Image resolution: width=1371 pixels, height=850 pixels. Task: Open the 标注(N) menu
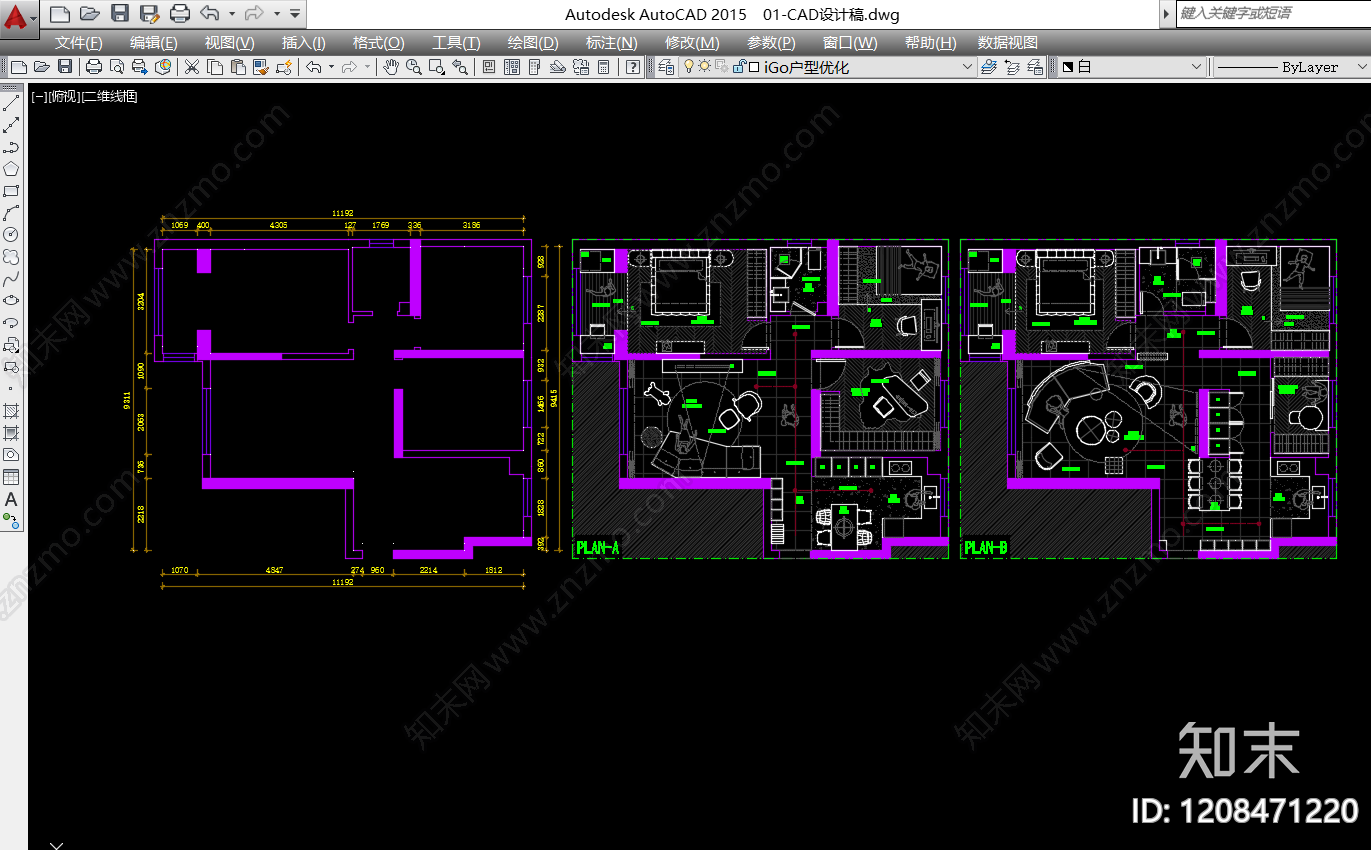tap(611, 43)
